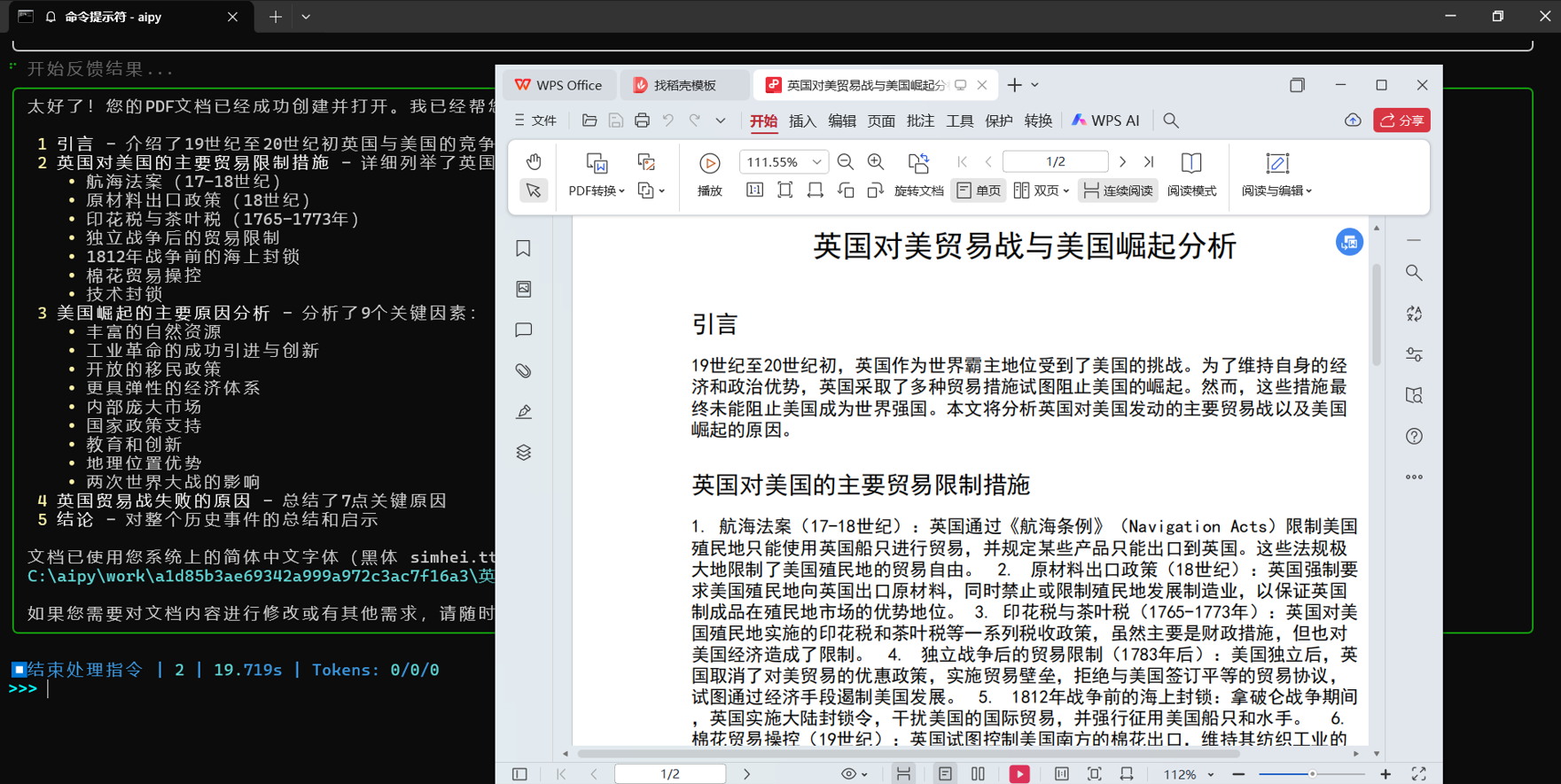
Task: Click the search icon in menu bar
Action: pyautogui.click(x=1171, y=120)
